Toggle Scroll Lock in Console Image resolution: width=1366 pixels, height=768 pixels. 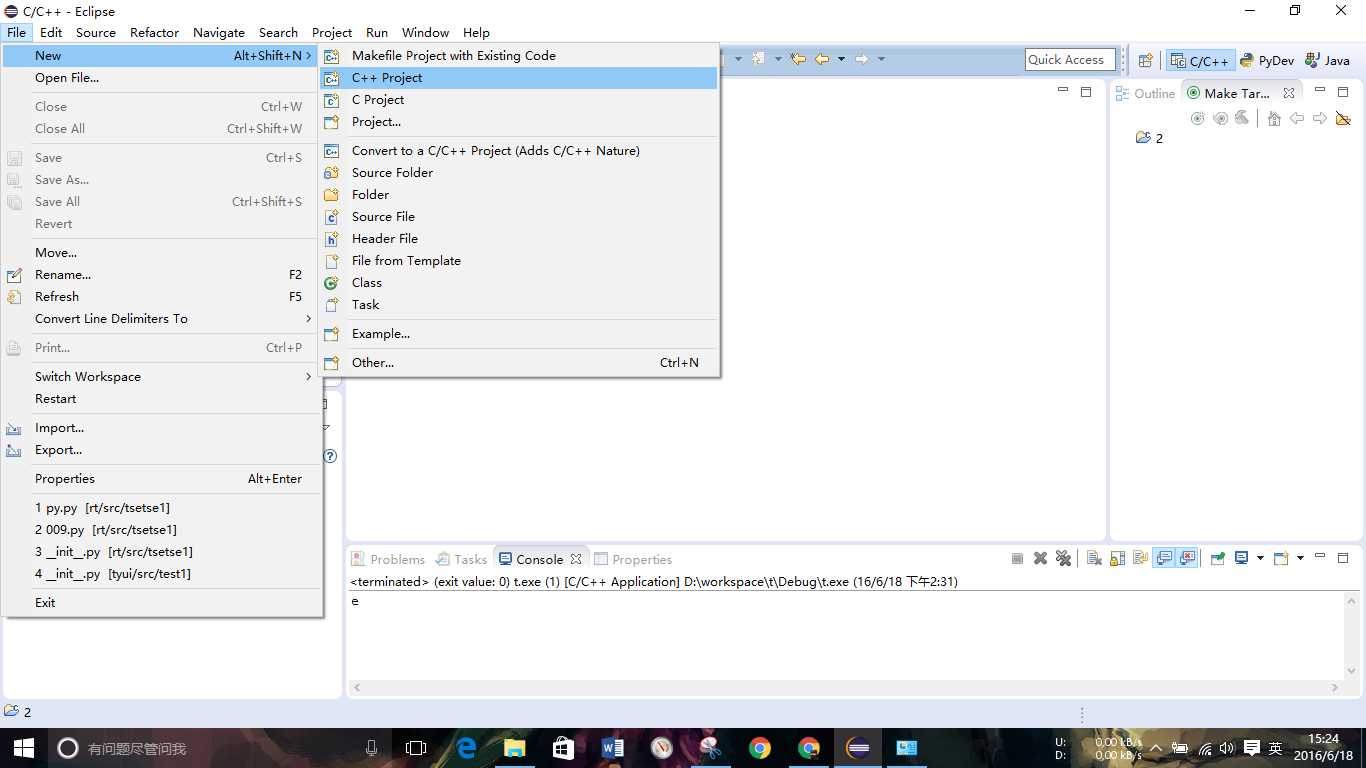click(1117, 559)
